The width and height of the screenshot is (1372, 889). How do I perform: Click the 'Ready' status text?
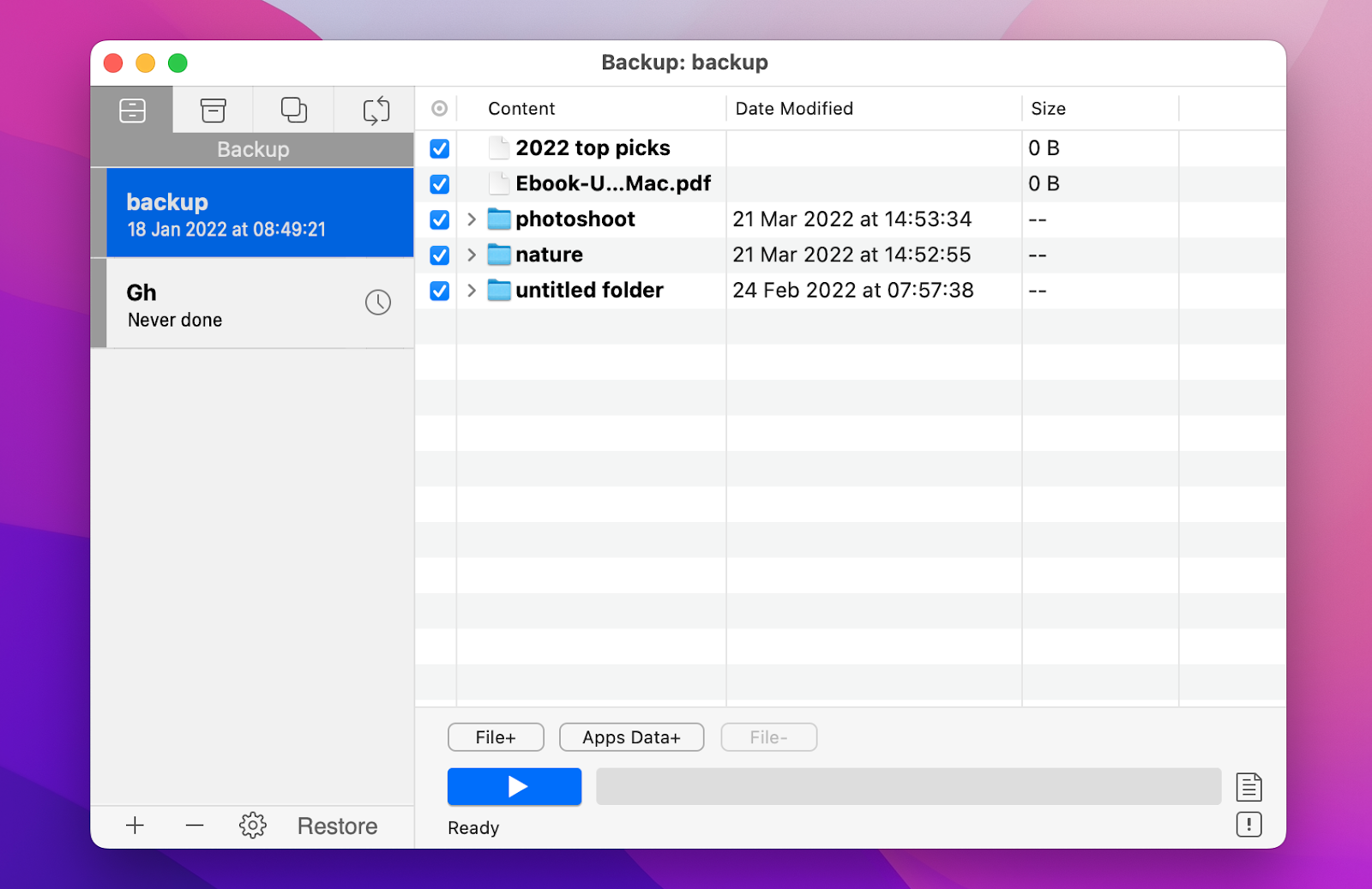coord(473,828)
